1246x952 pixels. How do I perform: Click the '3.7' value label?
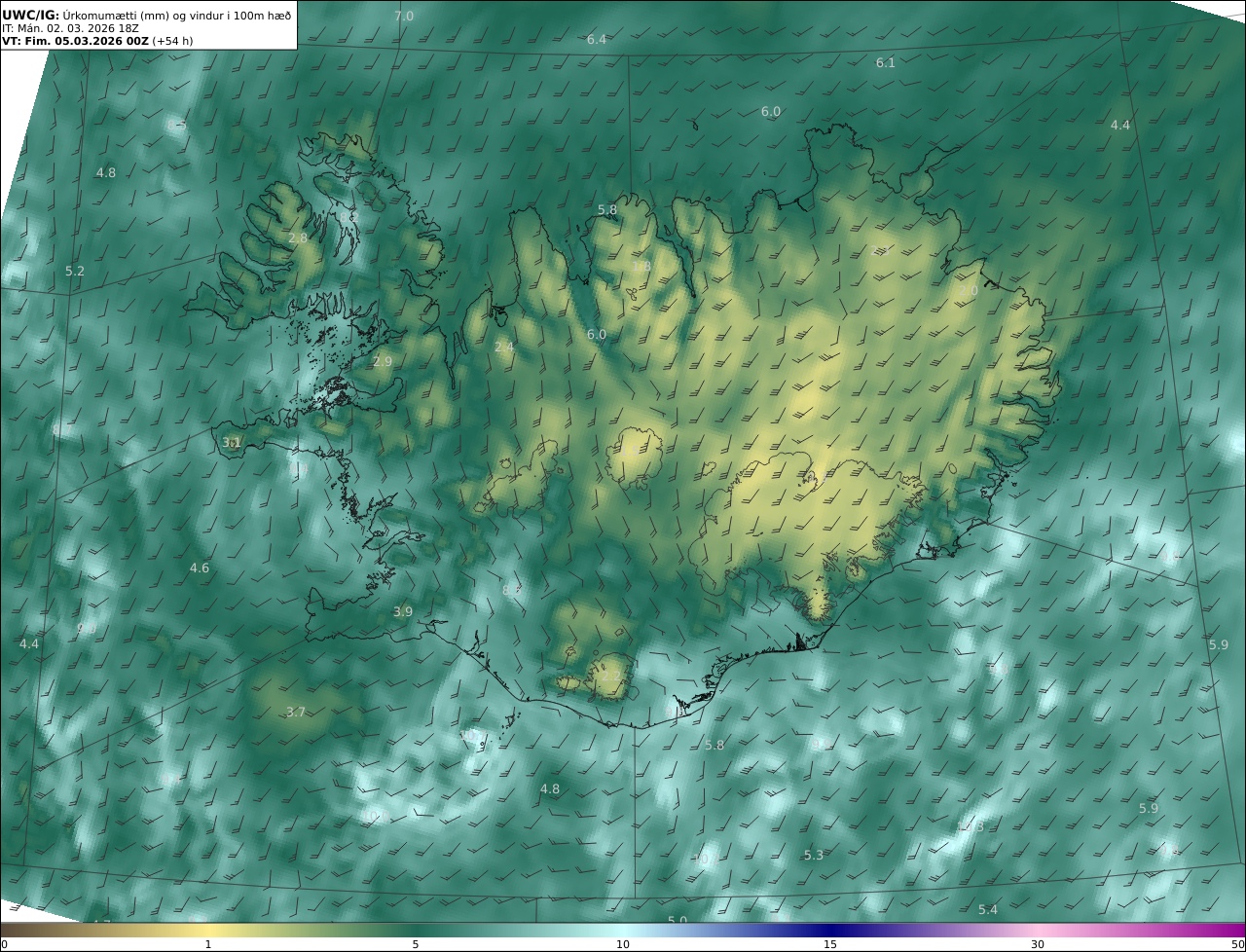click(x=296, y=713)
